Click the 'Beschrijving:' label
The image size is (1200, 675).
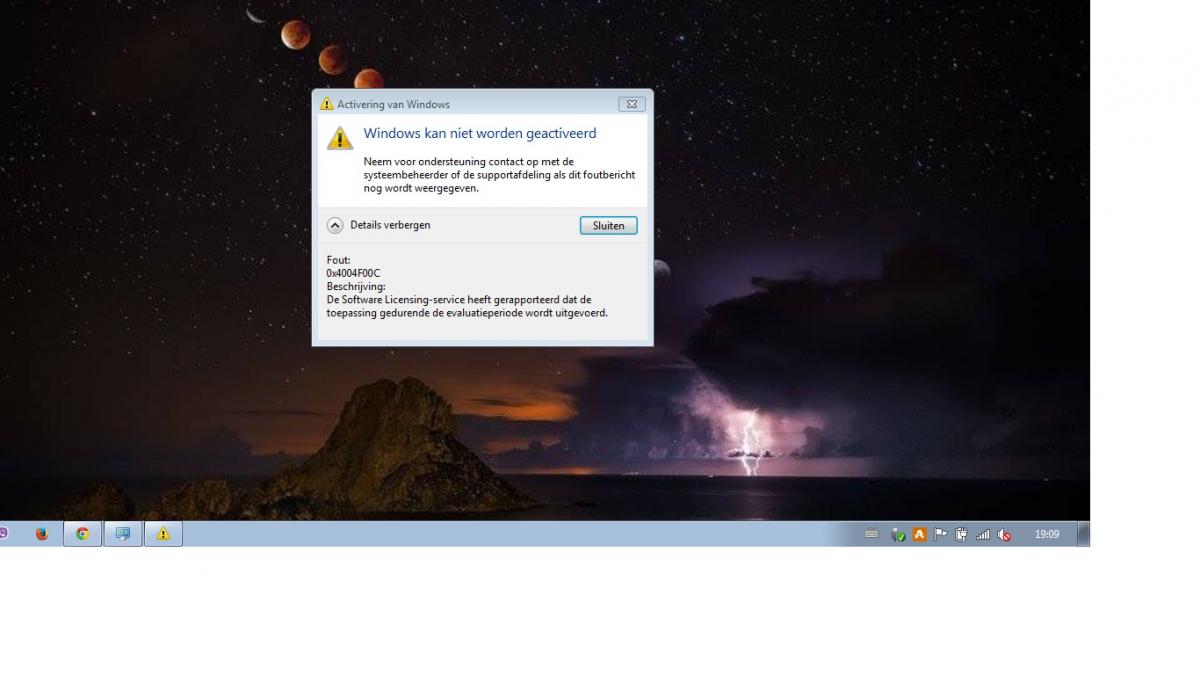[356, 286]
